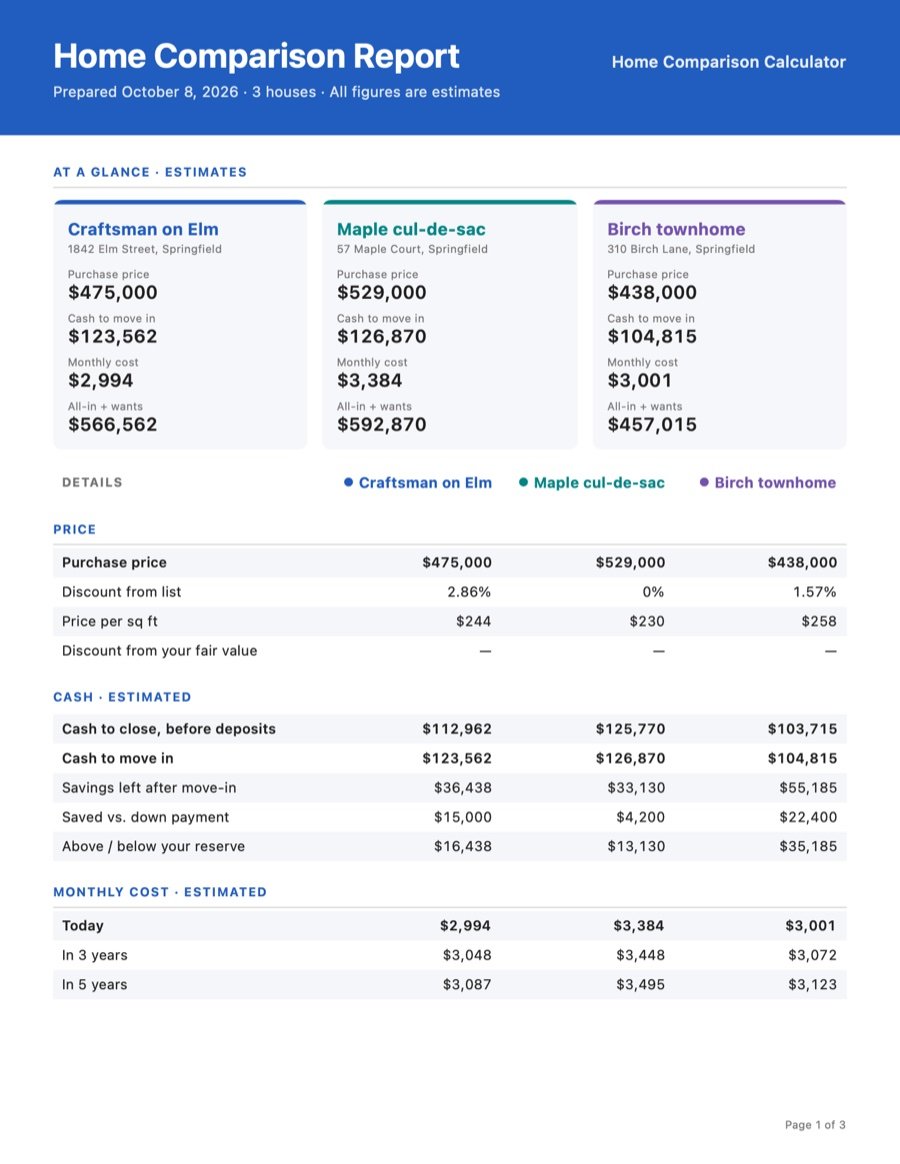Click All-in + wants value $457,015
Viewport: 900px width, 1164px height.
[652, 425]
